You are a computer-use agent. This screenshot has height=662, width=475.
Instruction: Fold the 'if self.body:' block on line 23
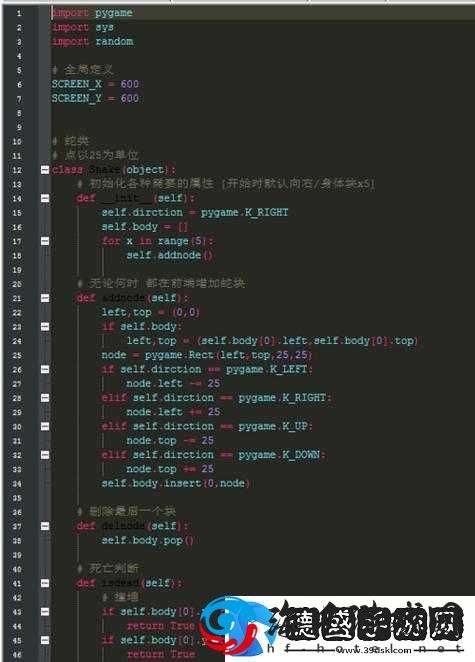pos(45,326)
